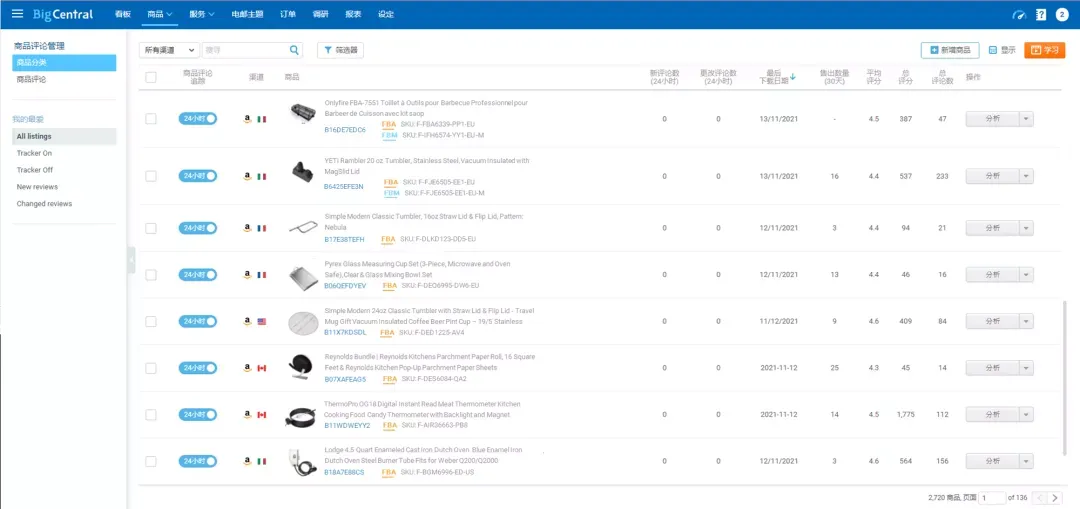Click the BigCentral logo

pyautogui.click(x=63, y=14)
